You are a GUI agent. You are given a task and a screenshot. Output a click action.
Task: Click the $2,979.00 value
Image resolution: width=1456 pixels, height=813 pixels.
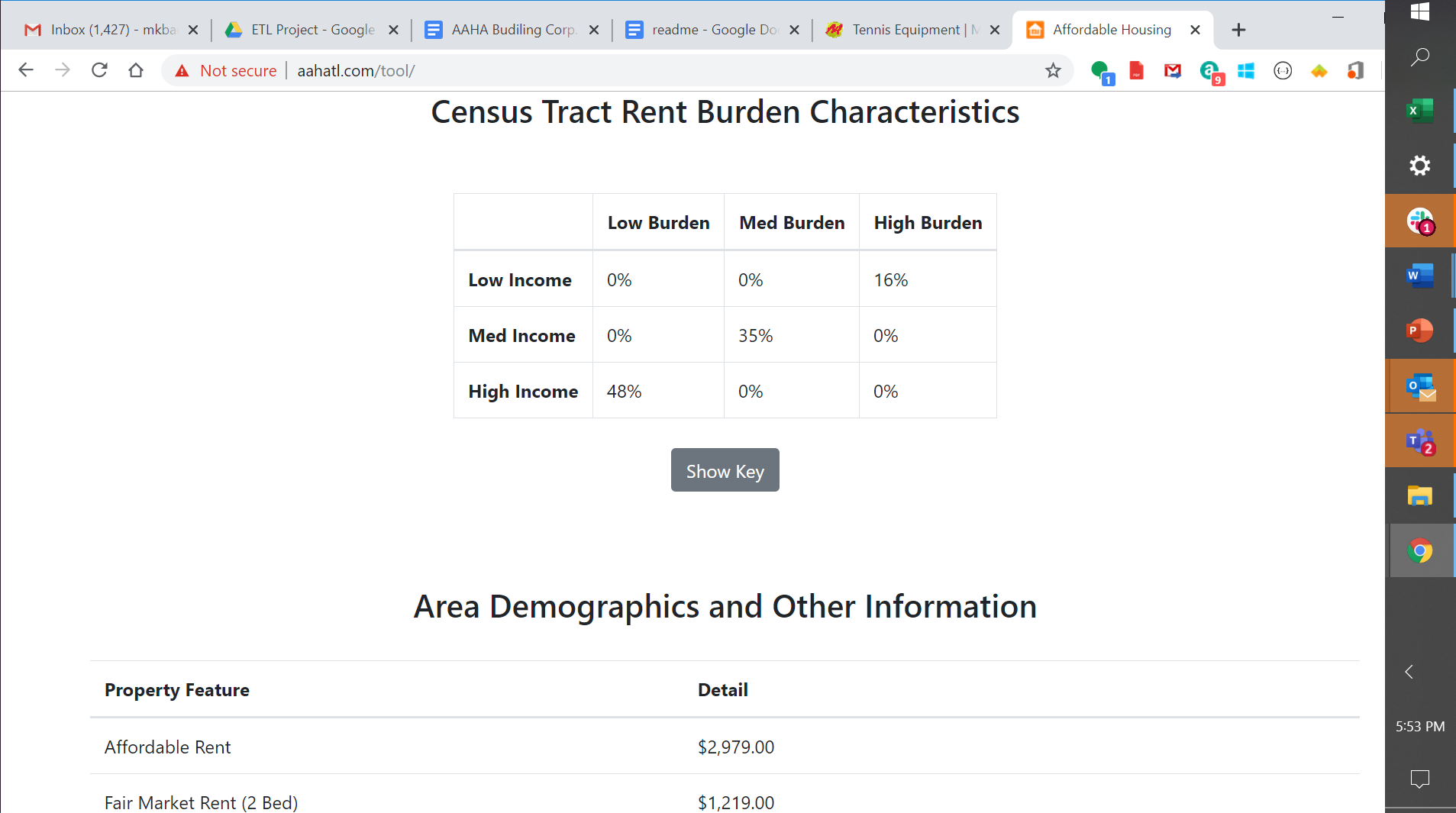pyautogui.click(x=736, y=747)
